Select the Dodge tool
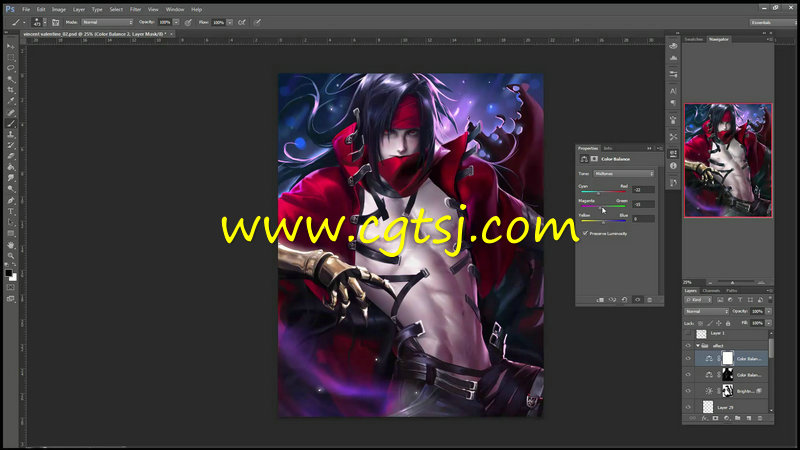800x450 pixels. pos(11,189)
